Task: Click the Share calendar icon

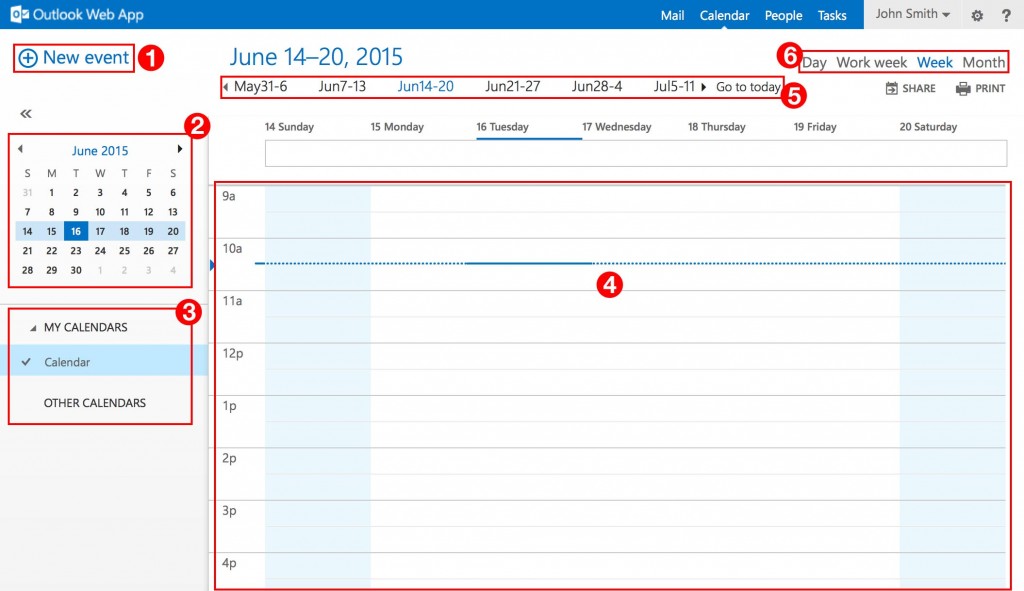Action: click(892, 88)
